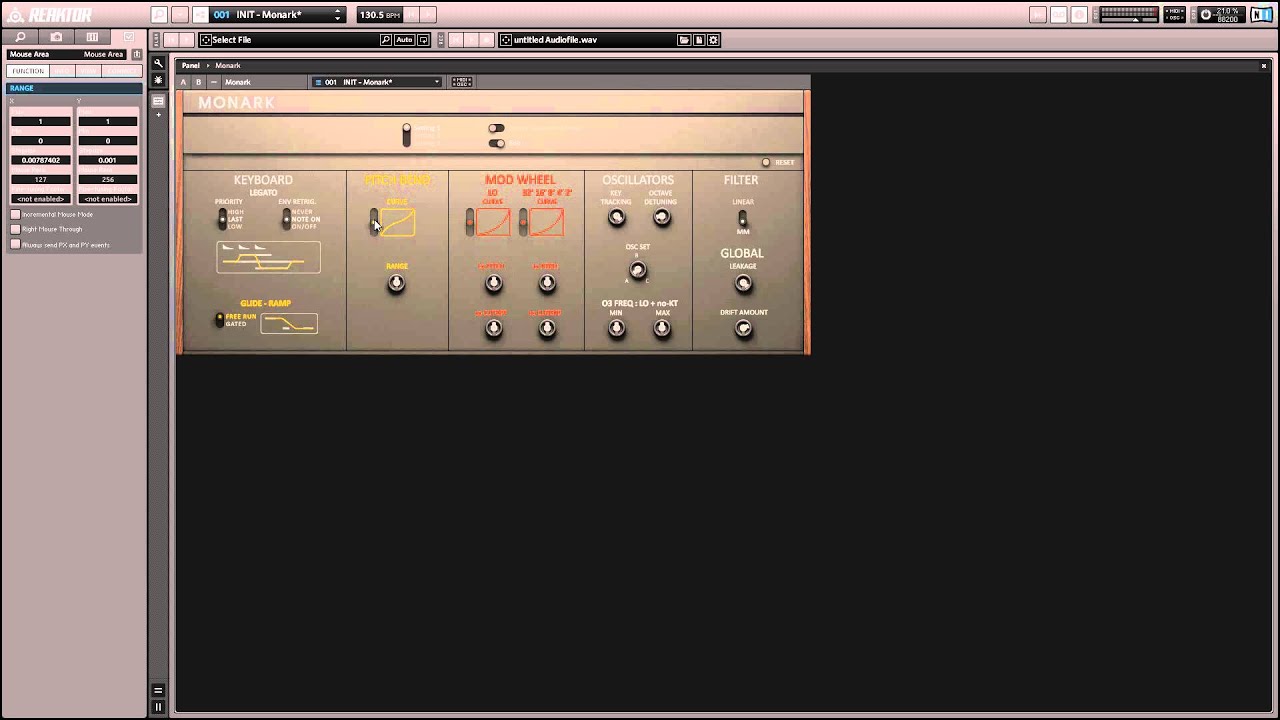
Task: Select panel view B button
Action: [x=198, y=82]
